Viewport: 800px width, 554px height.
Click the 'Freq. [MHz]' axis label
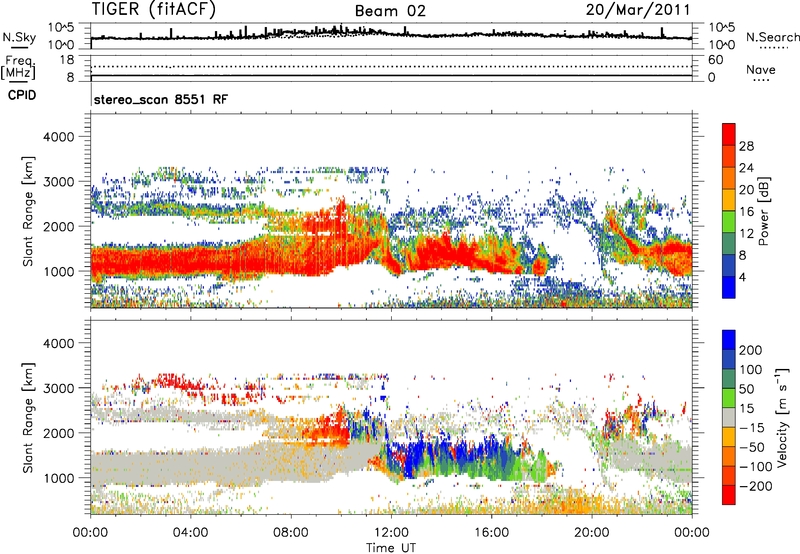coord(18,68)
